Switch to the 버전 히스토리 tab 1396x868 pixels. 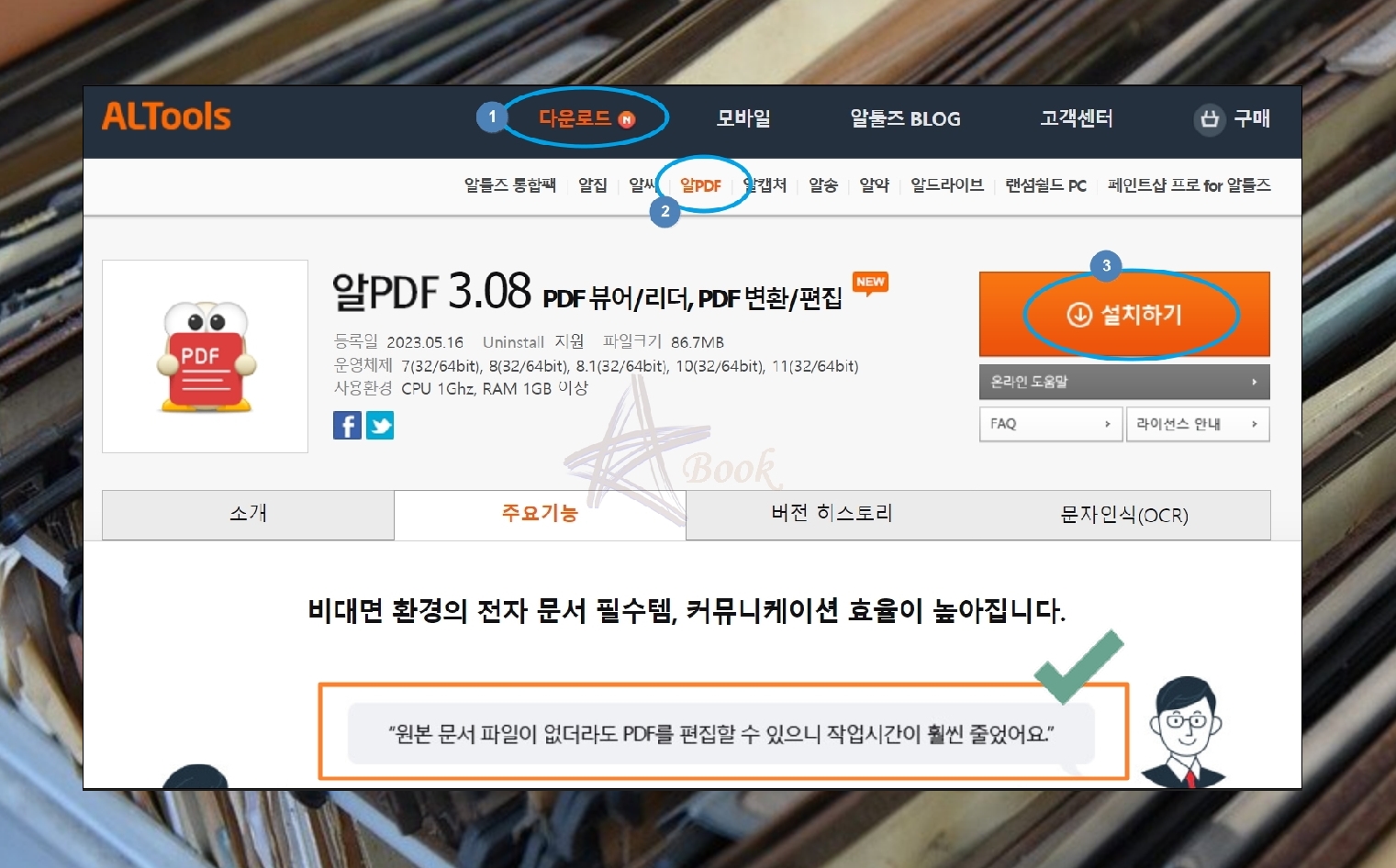point(832,514)
